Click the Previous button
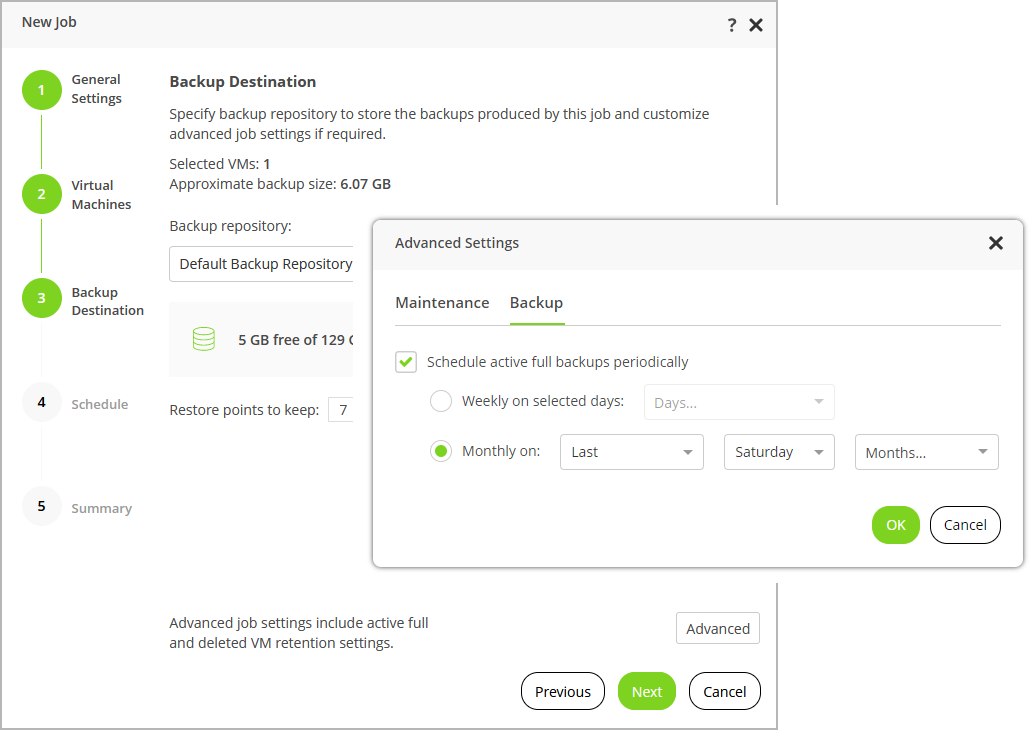Screen dimensions: 1031x730 click(563, 691)
